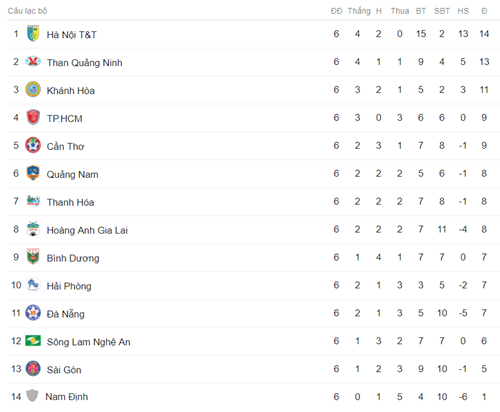Click the Đà Nẵng blue badge
This screenshot has width=500, height=412.
coord(33,313)
